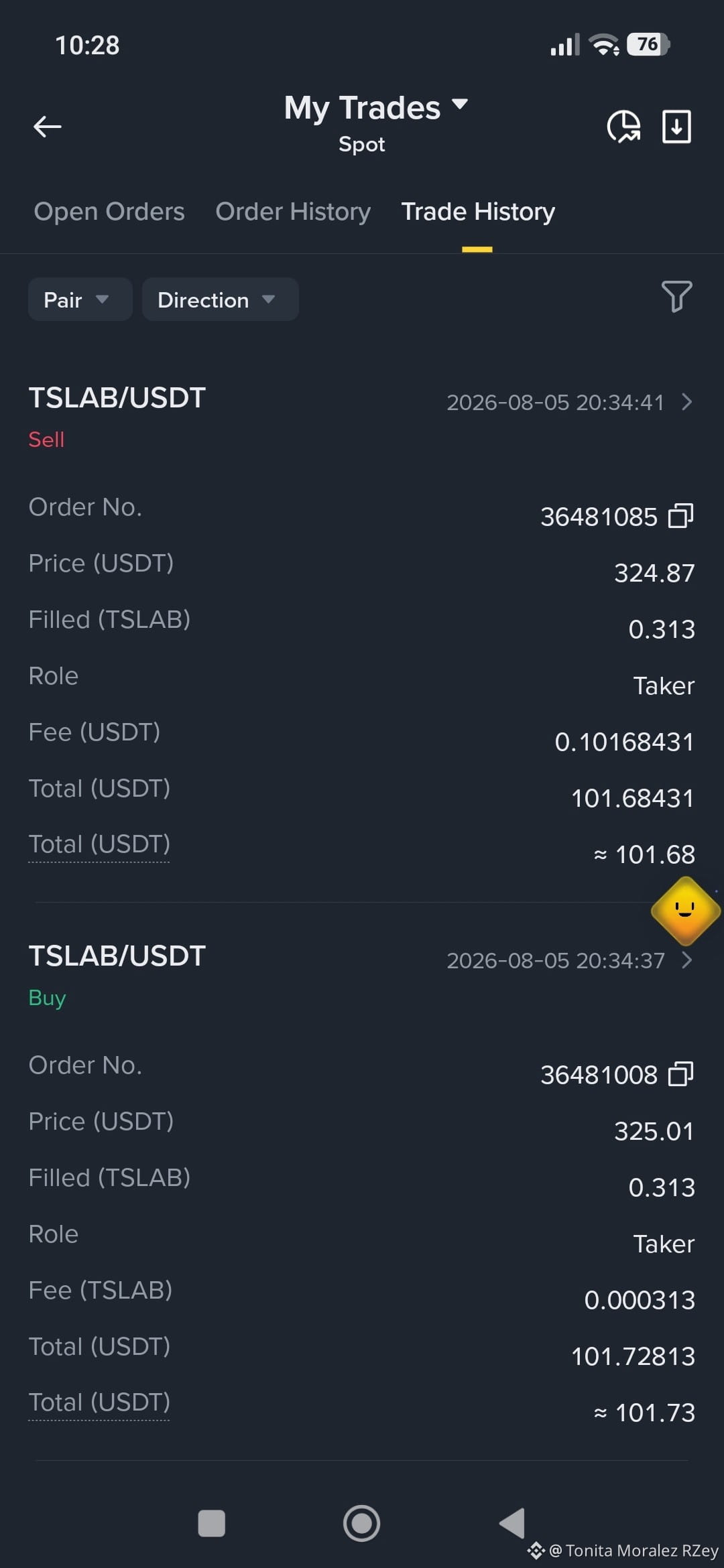Select the Trade History tab
Viewport: 724px width, 1568px height.
click(478, 212)
